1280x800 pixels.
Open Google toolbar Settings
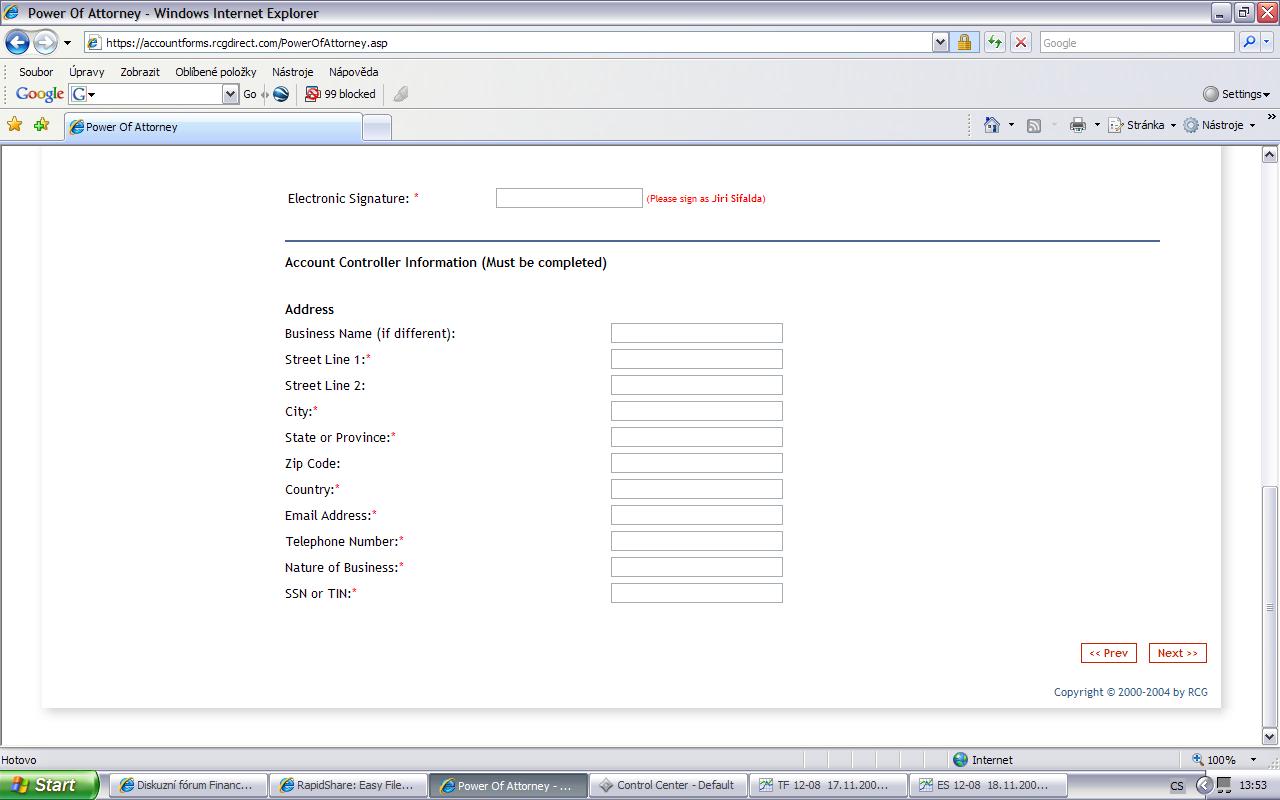tap(1236, 94)
